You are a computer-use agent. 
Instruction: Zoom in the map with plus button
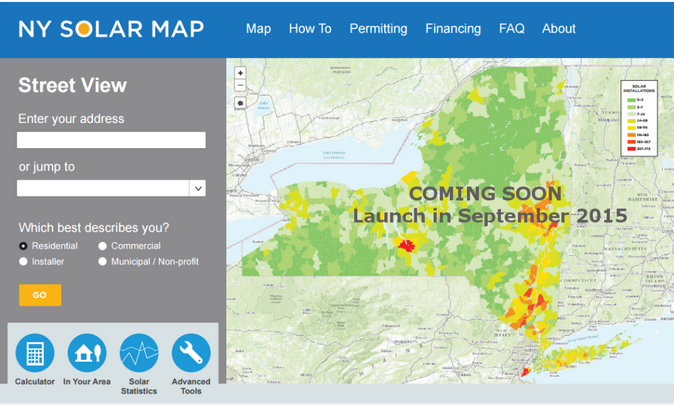tap(241, 73)
